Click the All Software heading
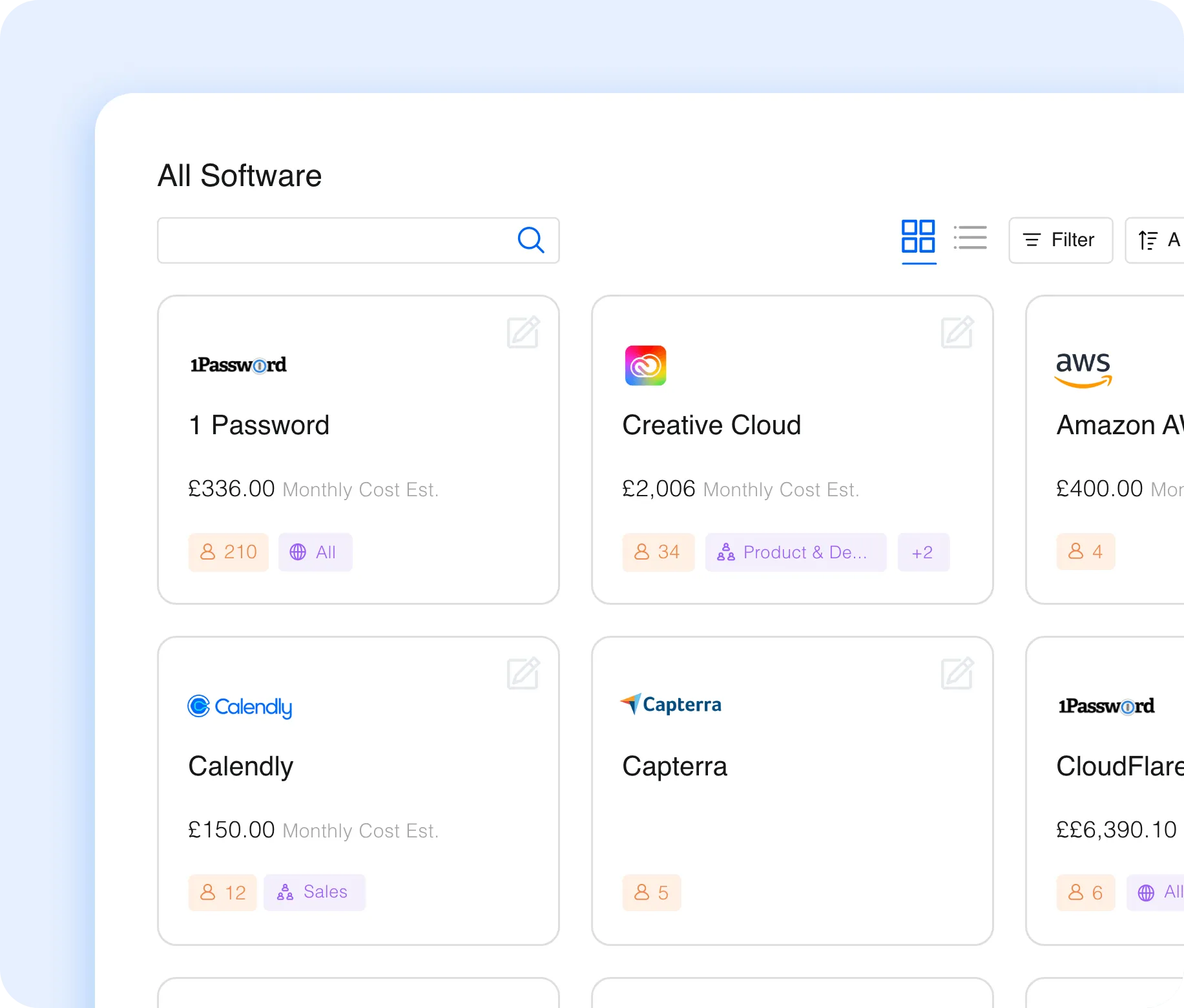Image resolution: width=1184 pixels, height=1008 pixels. tap(240, 176)
